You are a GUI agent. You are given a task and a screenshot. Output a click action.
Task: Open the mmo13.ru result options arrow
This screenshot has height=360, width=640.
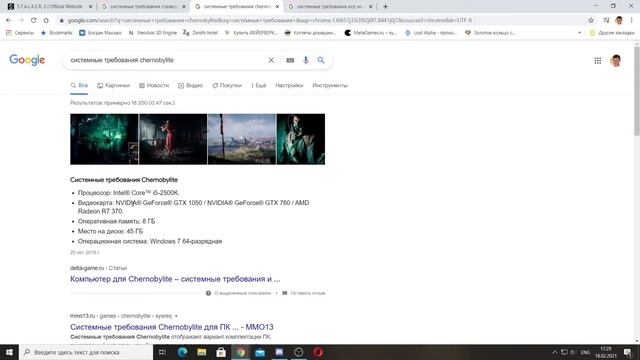click(176, 316)
